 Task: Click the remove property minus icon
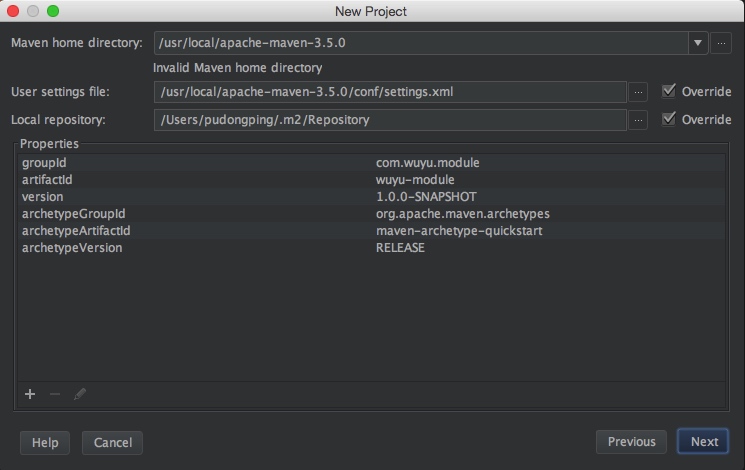click(55, 394)
